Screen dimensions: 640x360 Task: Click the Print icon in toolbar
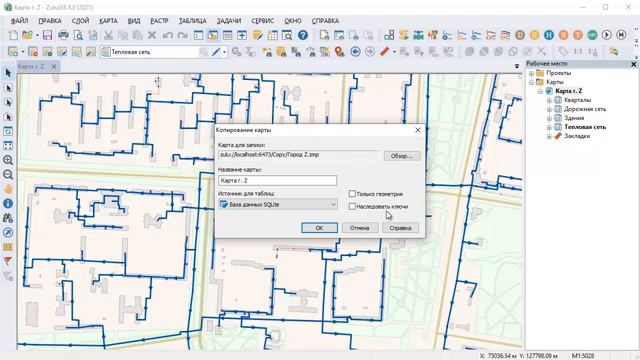coord(63,35)
